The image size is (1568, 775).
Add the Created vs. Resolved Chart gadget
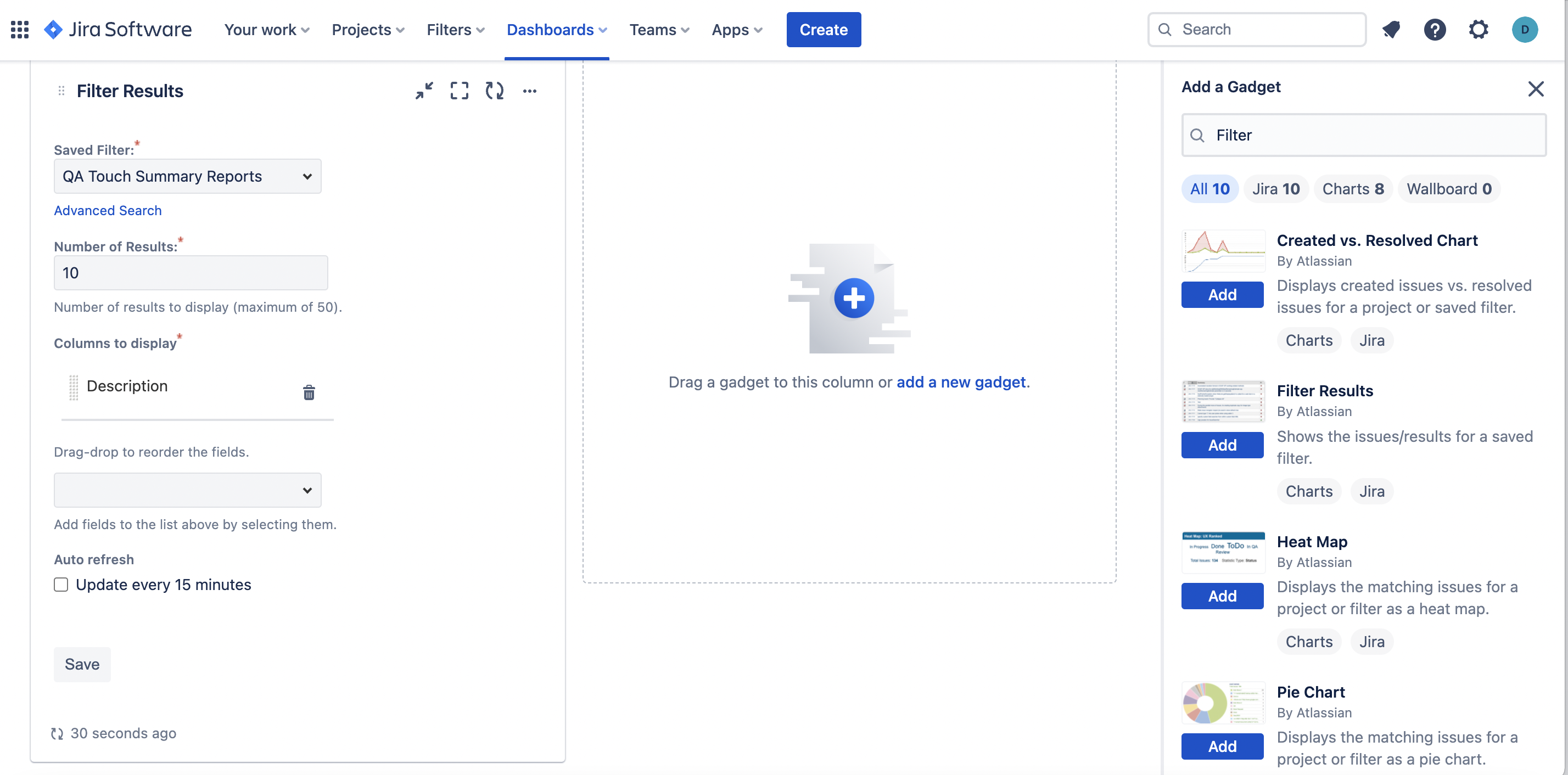pyautogui.click(x=1222, y=295)
